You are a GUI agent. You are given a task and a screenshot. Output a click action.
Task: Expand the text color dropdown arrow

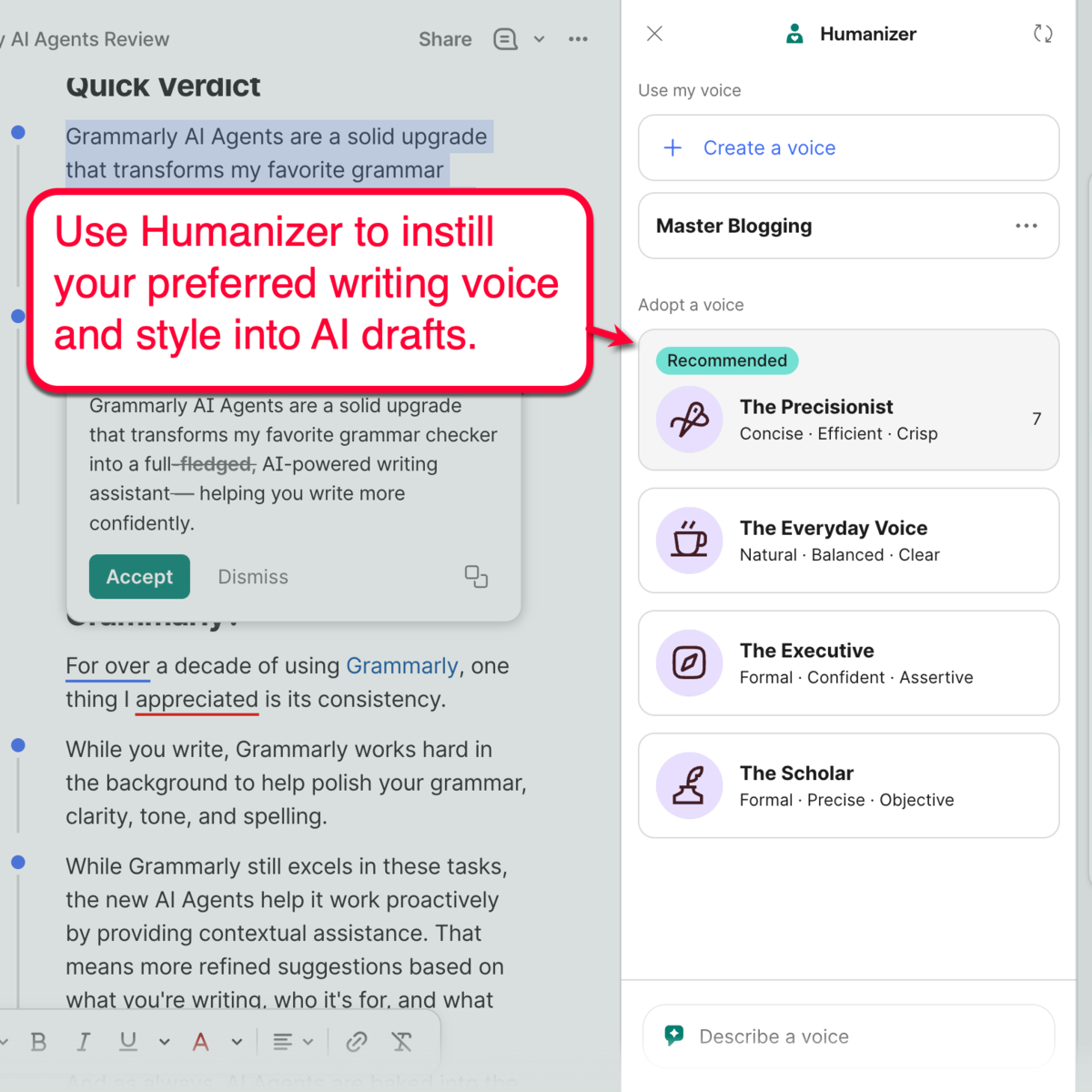(237, 1042)
